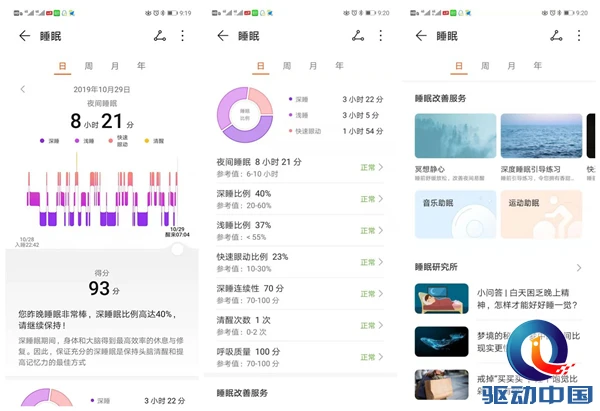This screenshot has height=411, width=600.
Task: Click the sleep ratio donut chart on middle screen
Action: [245, 115]
